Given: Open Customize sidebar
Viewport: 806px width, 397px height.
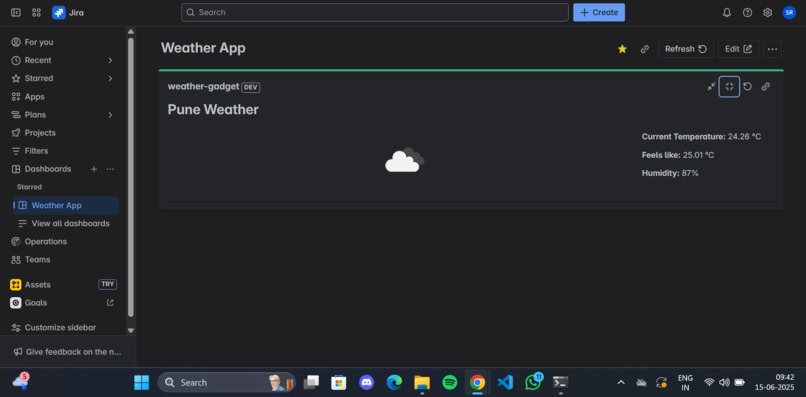Looking at the screenshot, I should [60, 328].
